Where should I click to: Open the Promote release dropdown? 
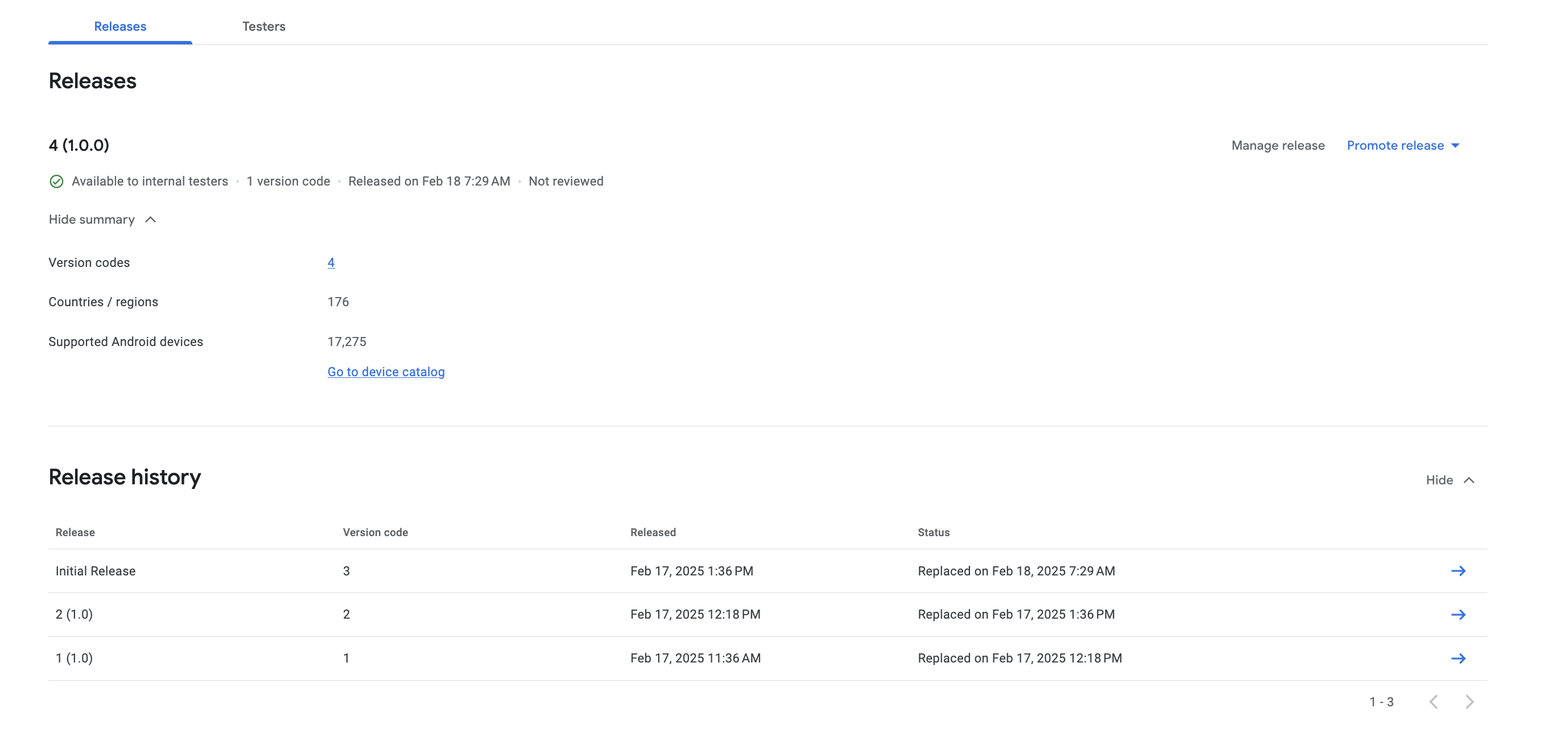pos(1394,146)
